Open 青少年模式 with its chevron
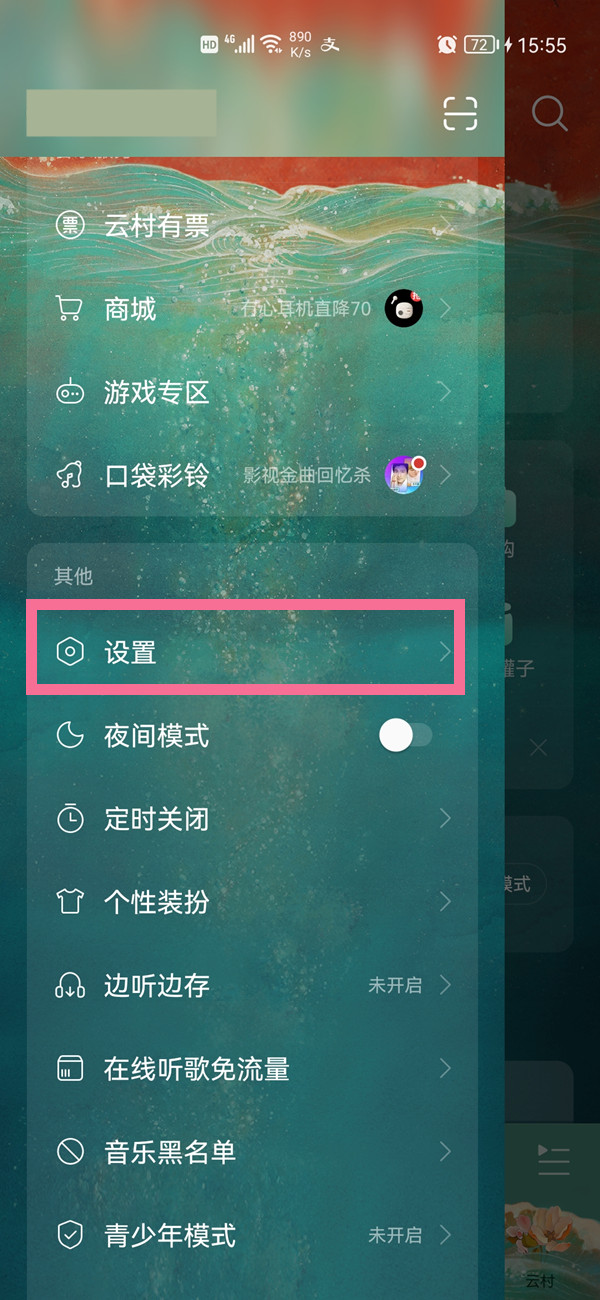 [445, 1235]
